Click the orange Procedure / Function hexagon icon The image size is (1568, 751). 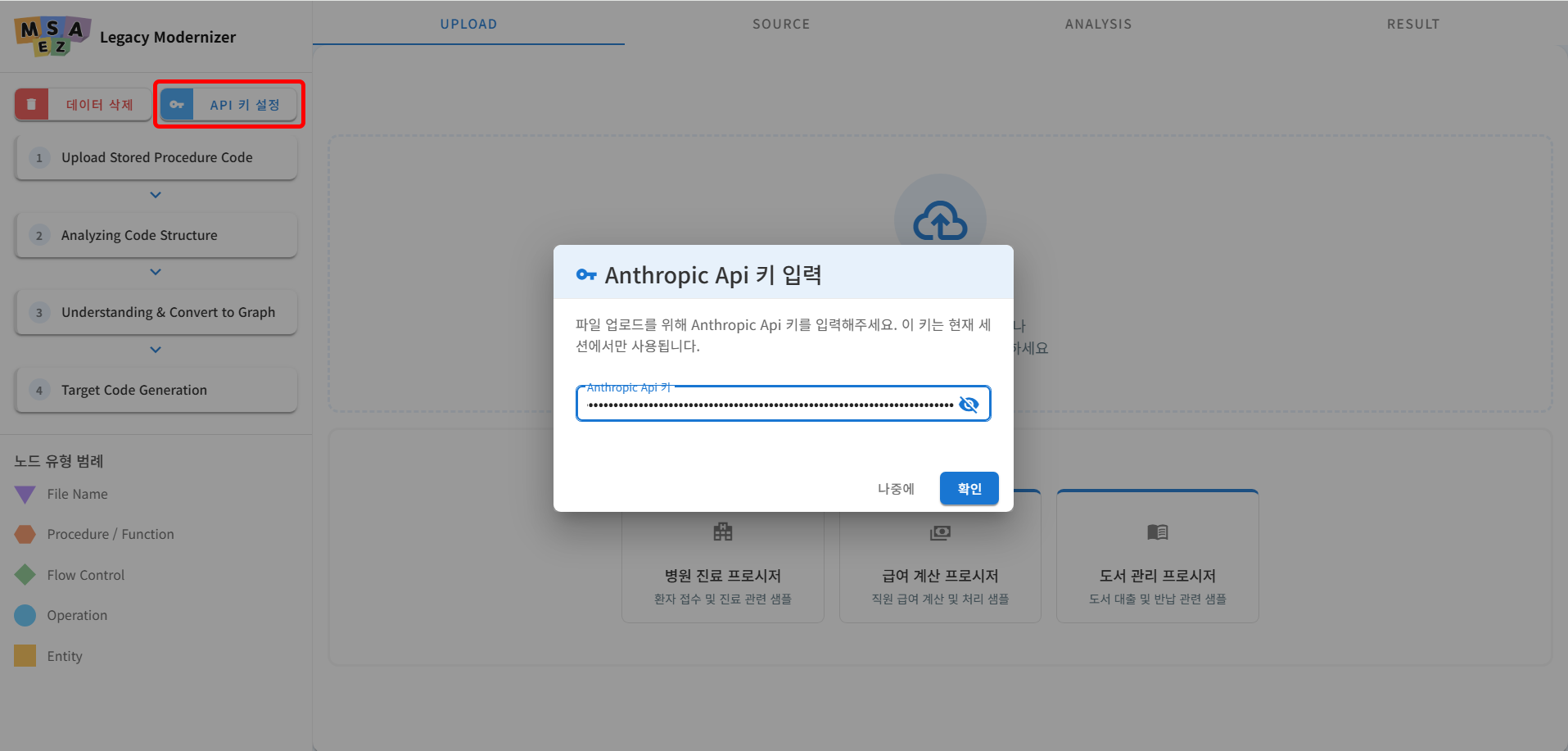(x=25, y=535)
